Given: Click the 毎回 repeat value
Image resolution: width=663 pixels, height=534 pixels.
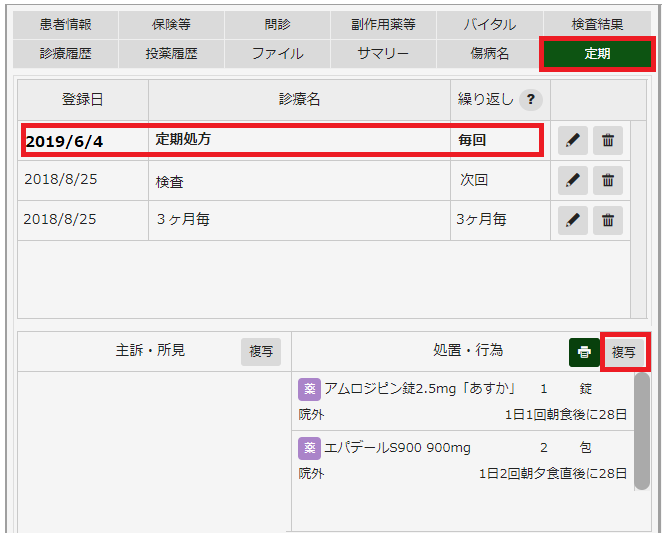Looking at the screenshot, I should tap(472, 140).
